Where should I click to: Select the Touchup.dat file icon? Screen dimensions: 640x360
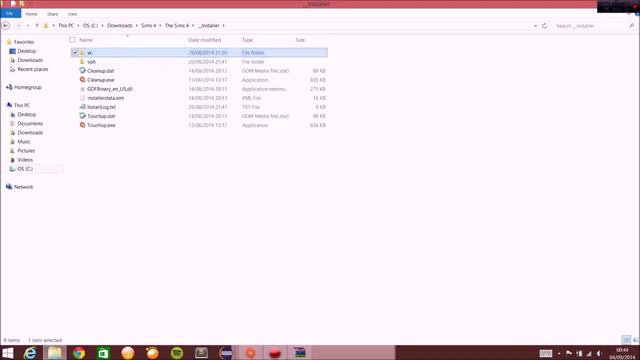tap(82, 116)
